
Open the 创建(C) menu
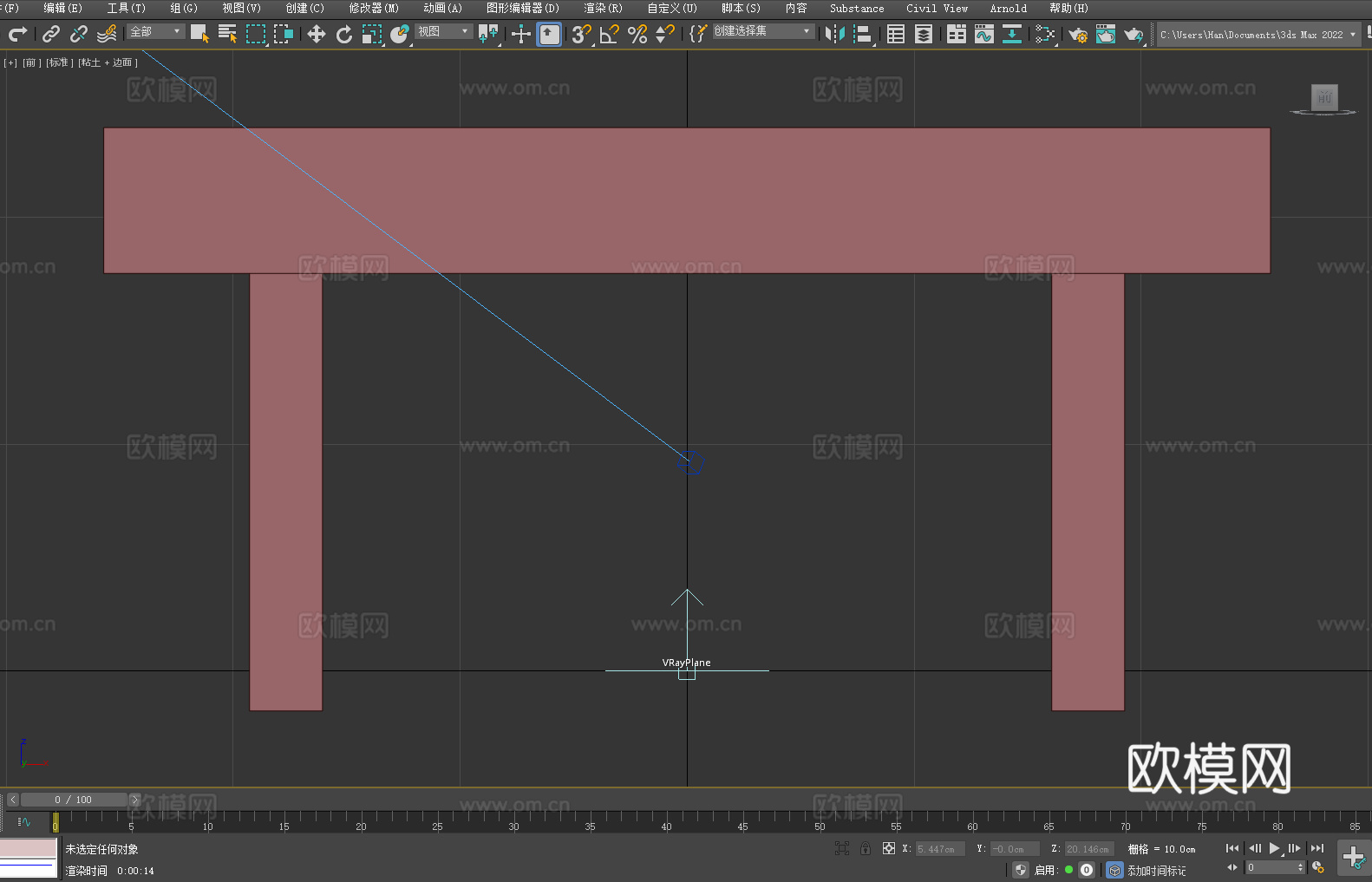(305, 8)
